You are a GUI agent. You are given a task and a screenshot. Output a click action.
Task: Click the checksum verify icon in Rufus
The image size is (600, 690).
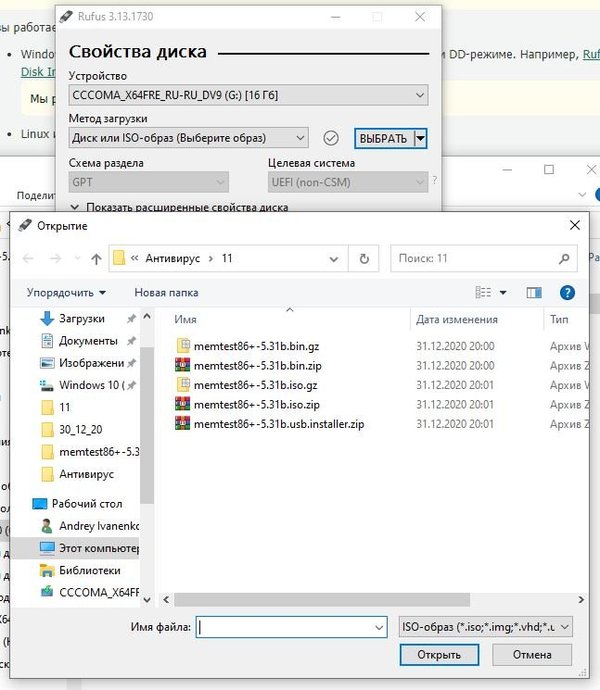point(332,138)
